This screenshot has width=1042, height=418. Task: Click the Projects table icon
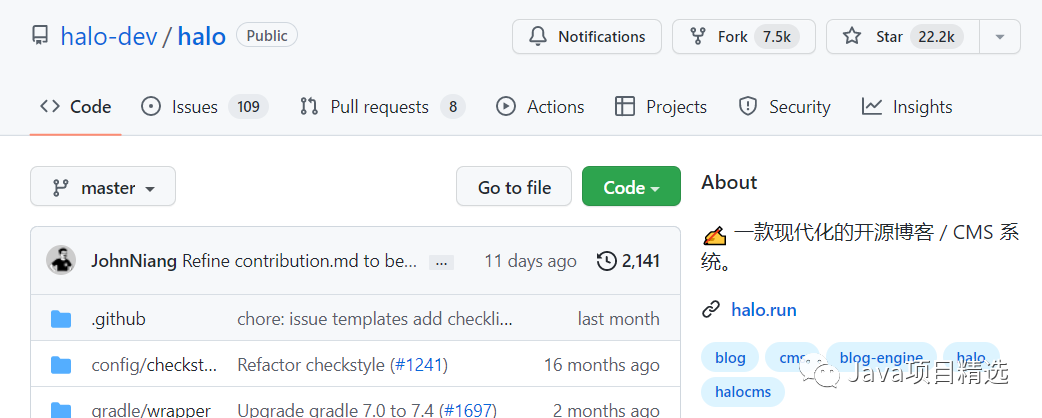(x=625, y=106)
